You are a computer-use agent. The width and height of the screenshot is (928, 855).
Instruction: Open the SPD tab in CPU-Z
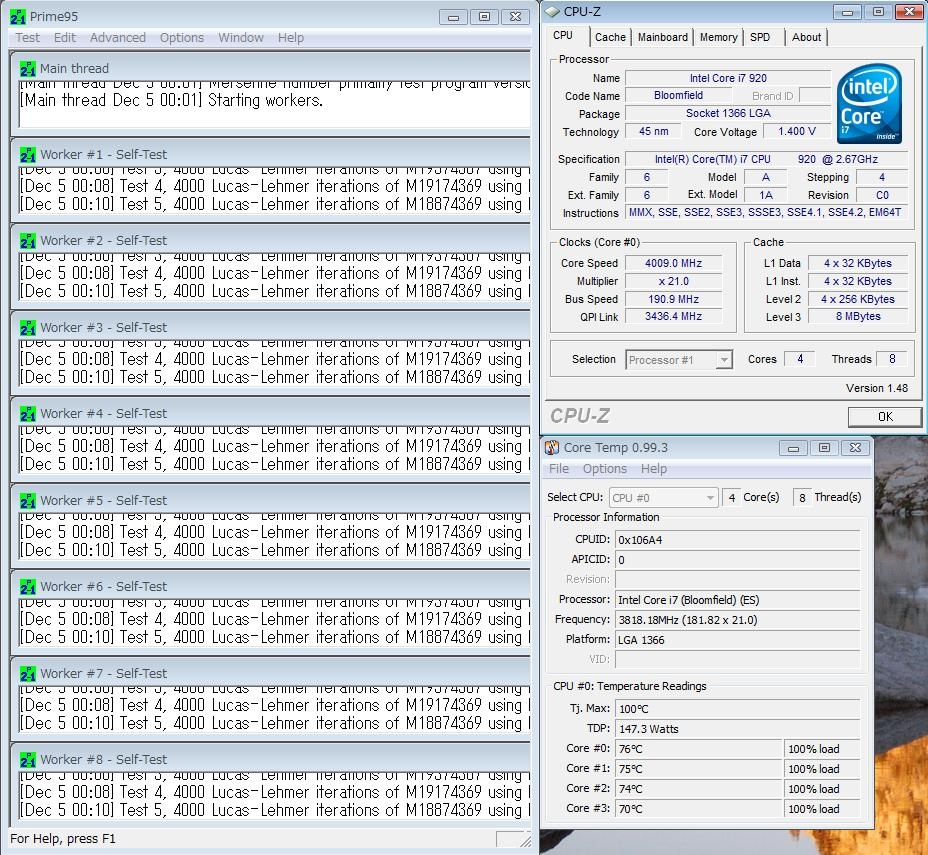(x=760, y=37)
